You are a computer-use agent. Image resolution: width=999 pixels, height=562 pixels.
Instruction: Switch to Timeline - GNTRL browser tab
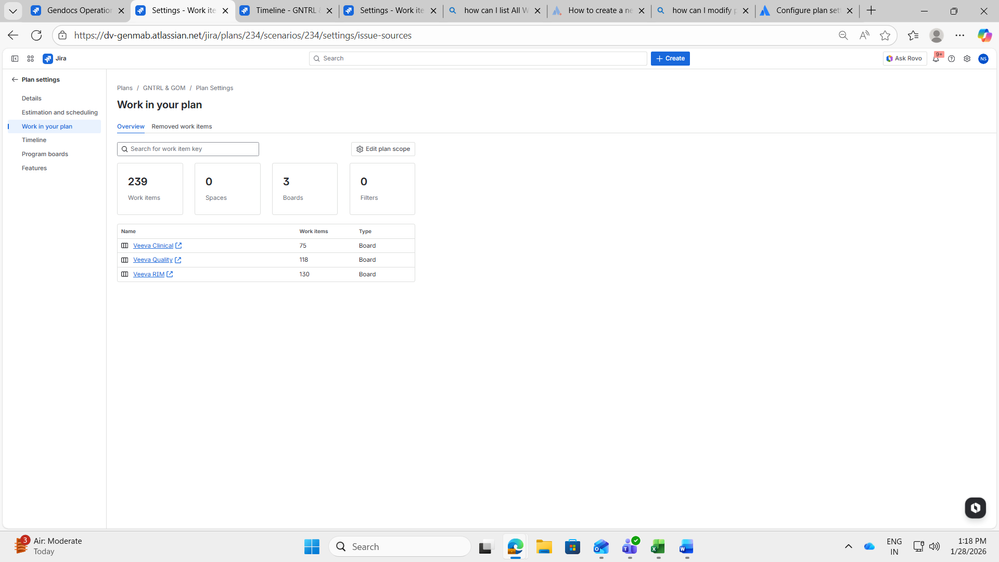(x=285, y=11)
